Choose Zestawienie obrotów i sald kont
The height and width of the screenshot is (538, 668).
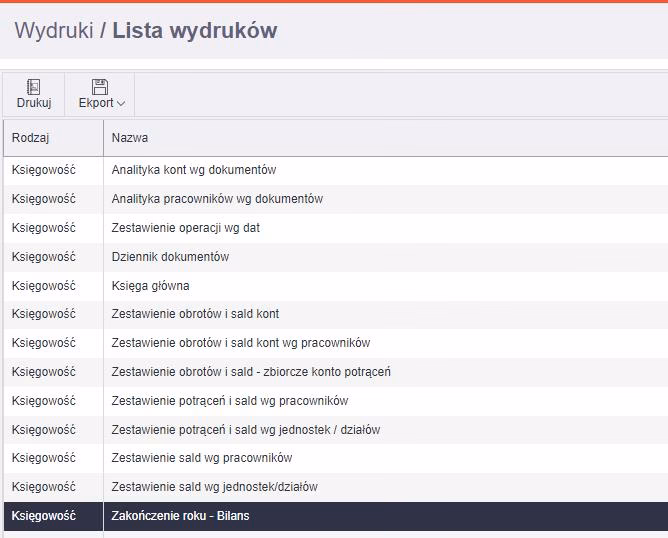pos(336,314)
